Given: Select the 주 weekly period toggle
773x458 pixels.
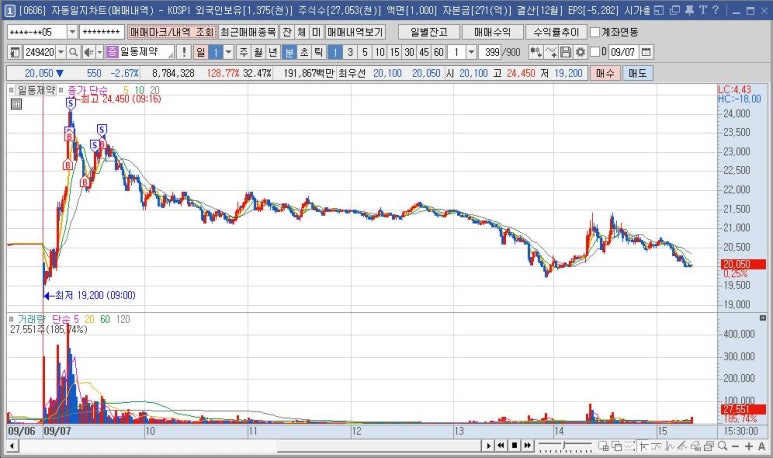Looking at the screenshot, I should tap(244, 52).
